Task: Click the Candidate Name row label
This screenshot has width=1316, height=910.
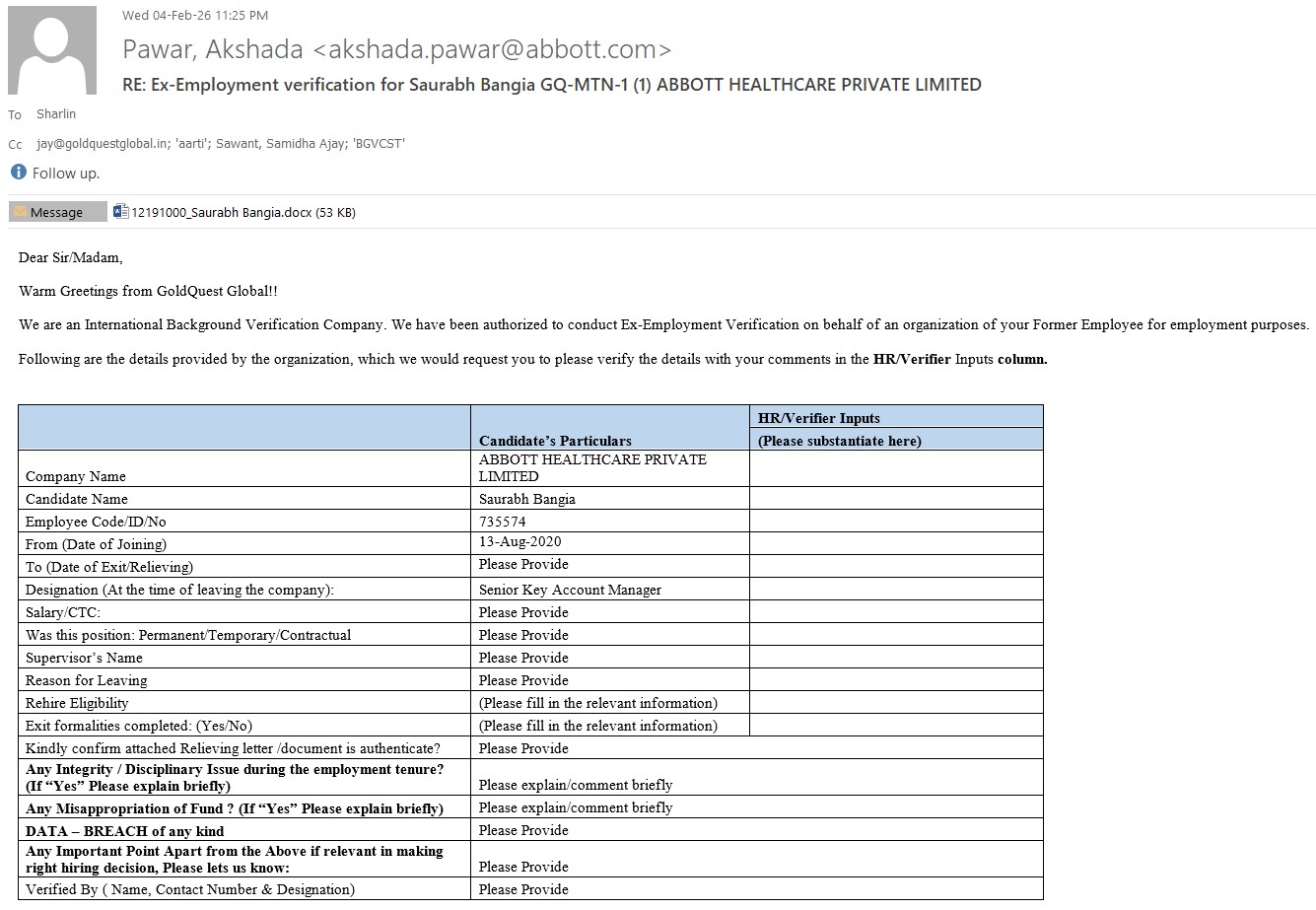Action: coord(77,499)
